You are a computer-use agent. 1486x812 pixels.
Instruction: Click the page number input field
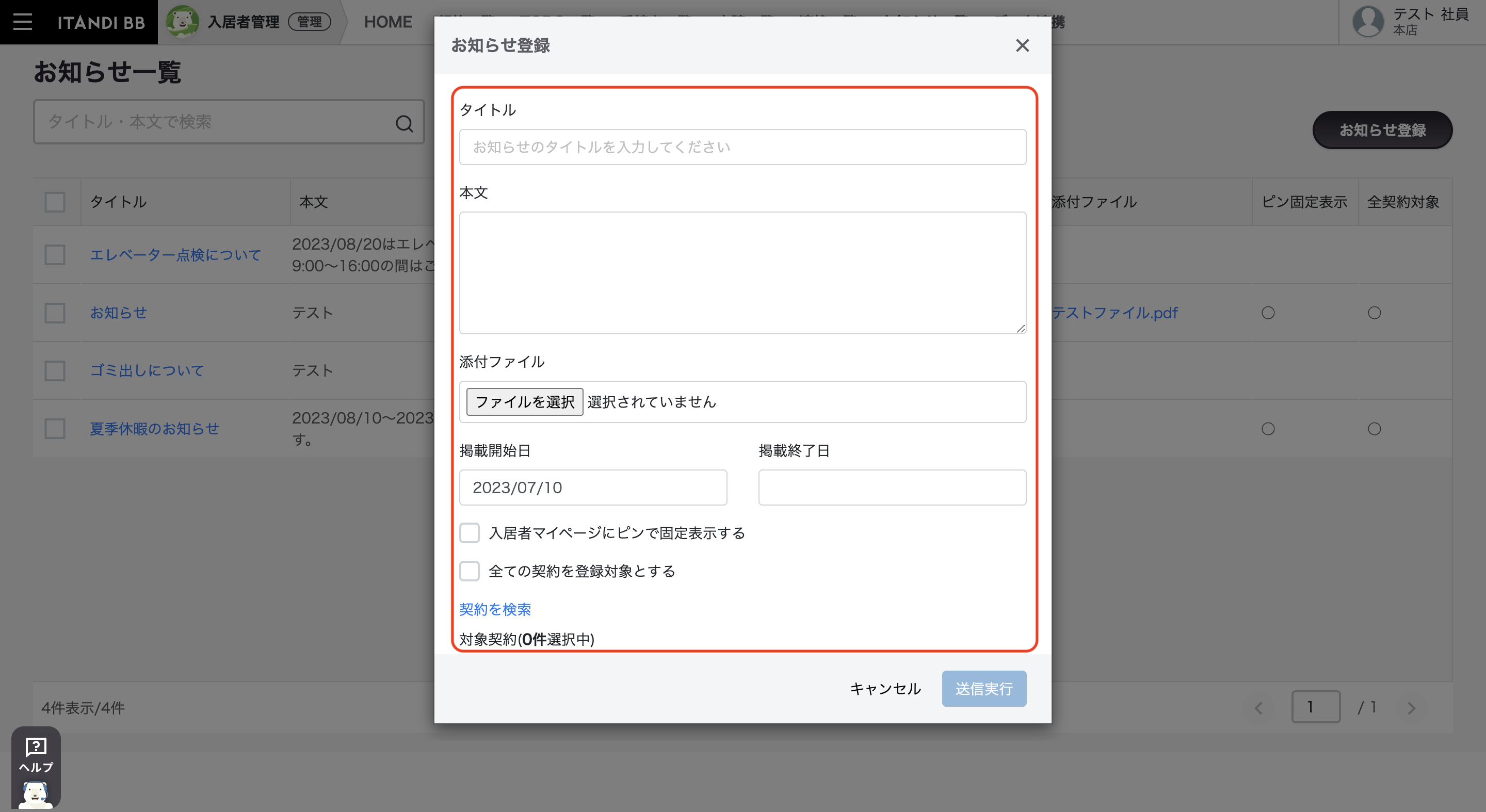pos(1315,706)
